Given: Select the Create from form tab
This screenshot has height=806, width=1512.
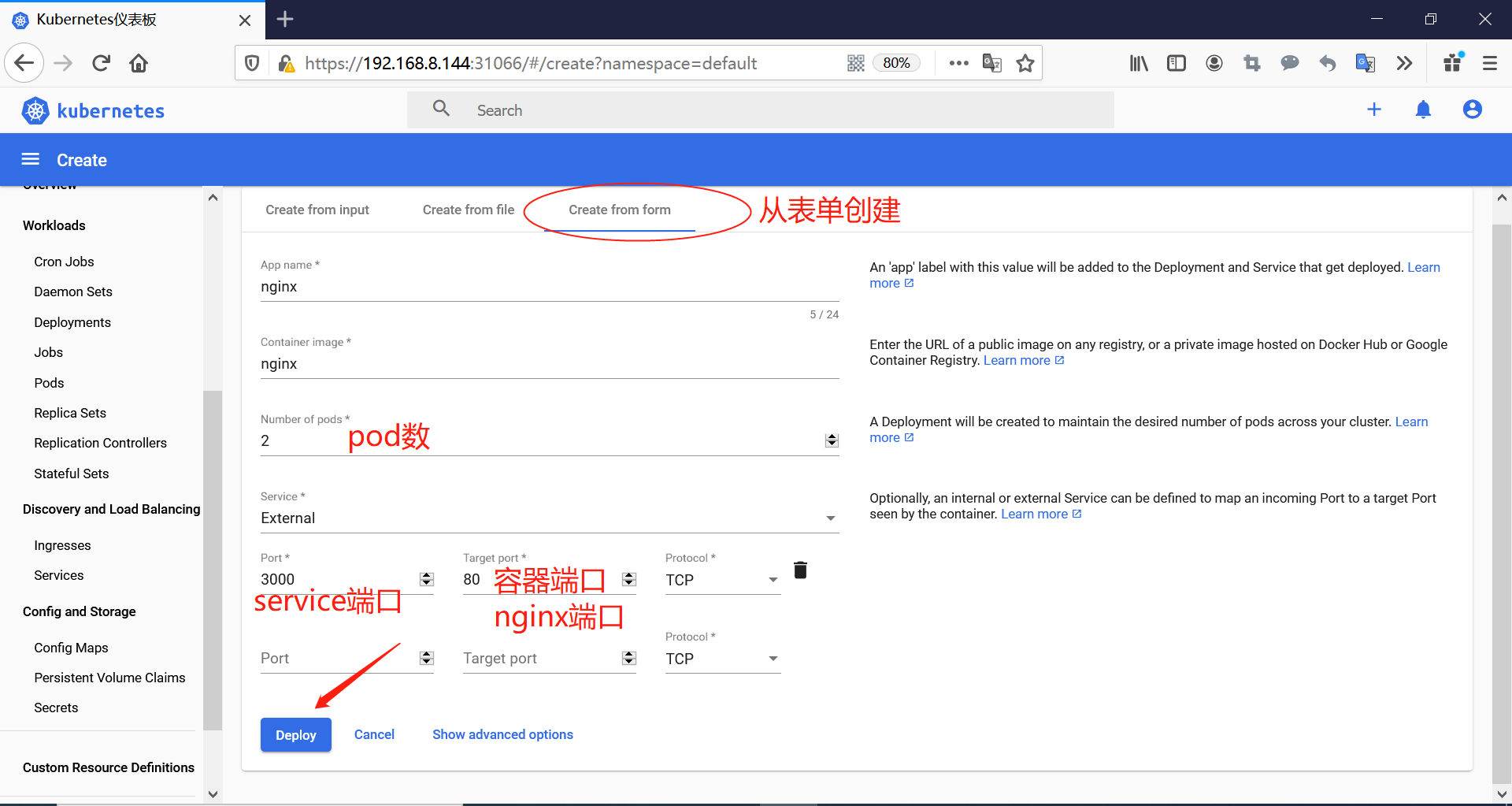Looking at the screenshot, I should [x=620, y=210].
